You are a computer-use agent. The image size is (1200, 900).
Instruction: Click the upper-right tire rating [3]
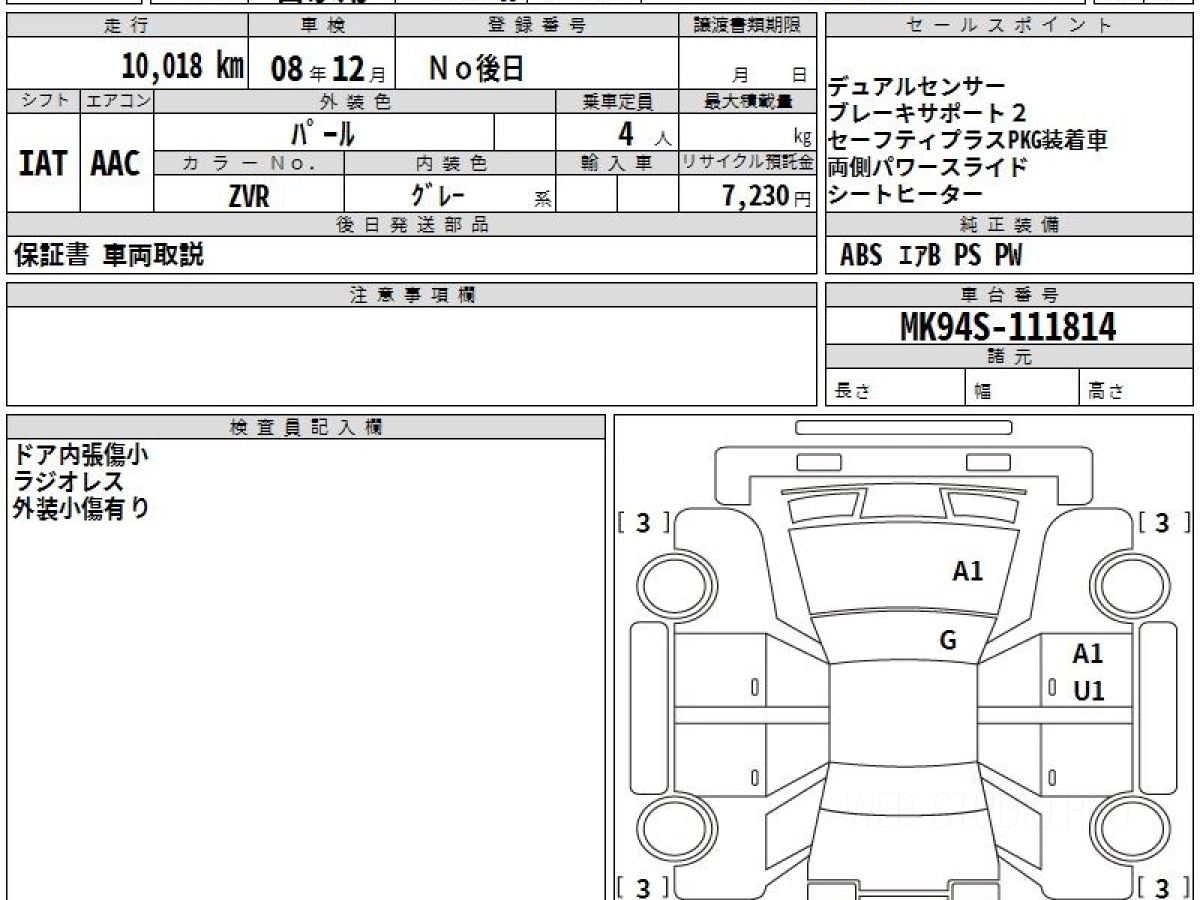(1165, 522)
